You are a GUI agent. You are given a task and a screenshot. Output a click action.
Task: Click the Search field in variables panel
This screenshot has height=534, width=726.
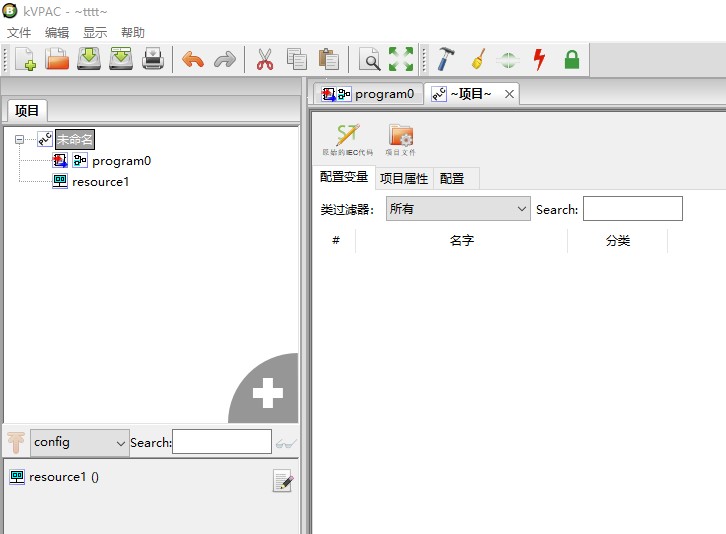[632, 209]
